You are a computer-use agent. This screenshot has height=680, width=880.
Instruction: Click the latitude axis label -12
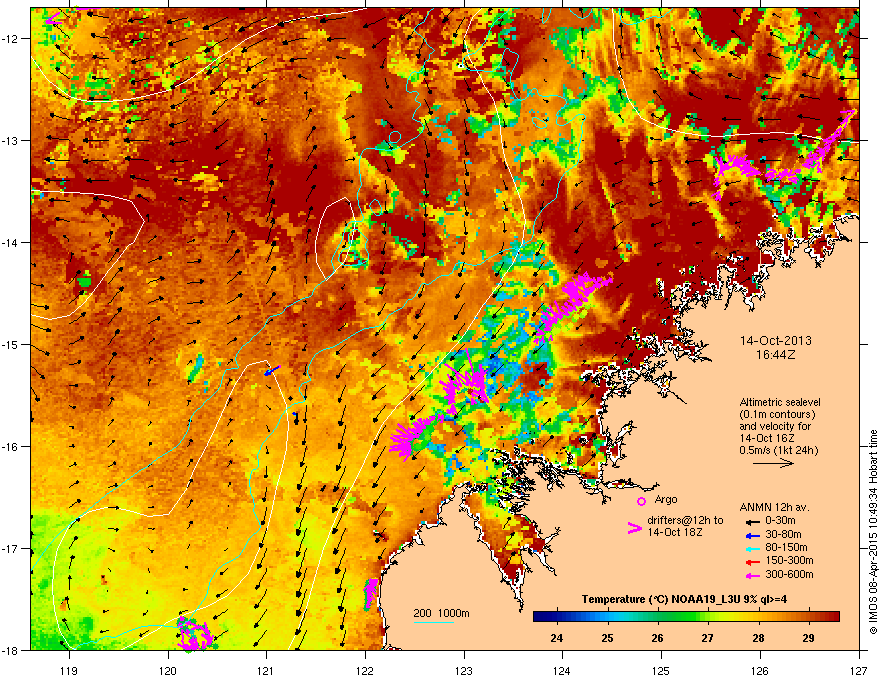click(11, 39)
